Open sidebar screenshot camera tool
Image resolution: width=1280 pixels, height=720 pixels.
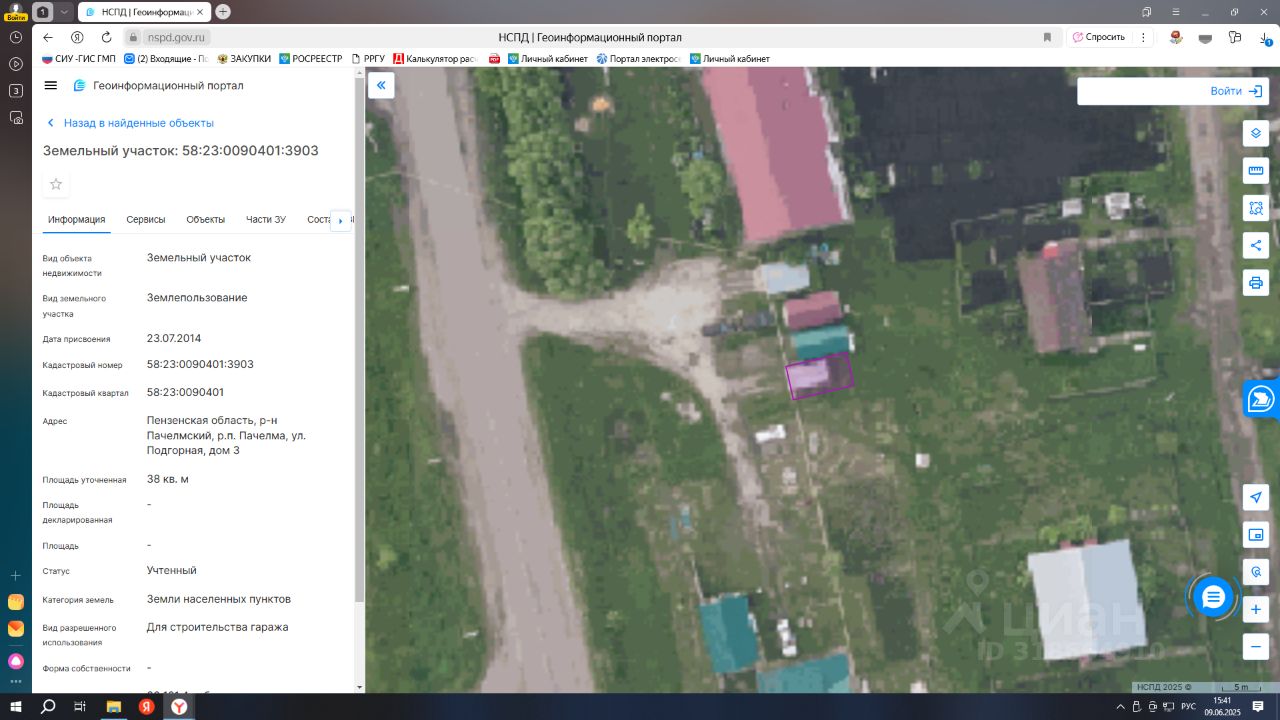16,117
